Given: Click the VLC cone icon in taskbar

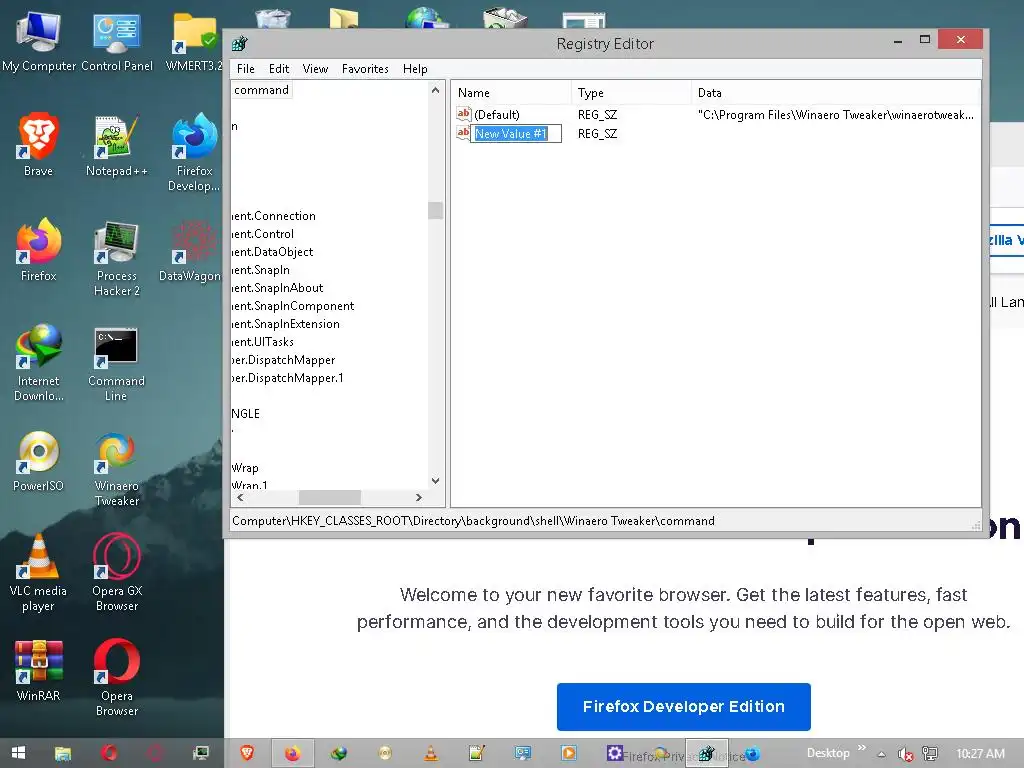Looking at the screenshot, I should (x=431, y=753).
